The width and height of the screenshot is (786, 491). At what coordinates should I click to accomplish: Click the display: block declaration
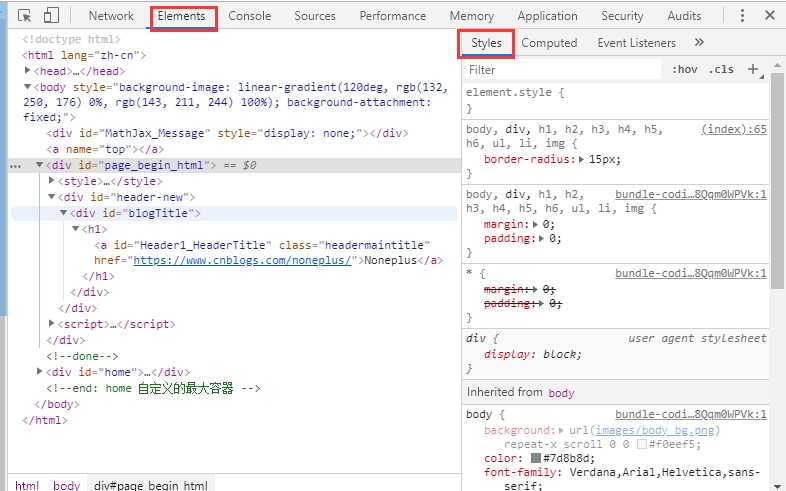coord(533,354)
